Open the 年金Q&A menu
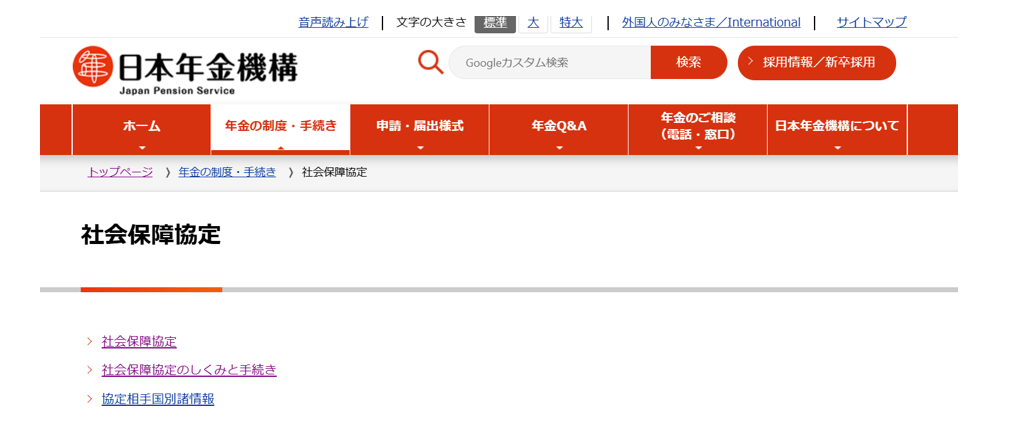Screen dimensions: 1014x429 (x=559, y=129)
